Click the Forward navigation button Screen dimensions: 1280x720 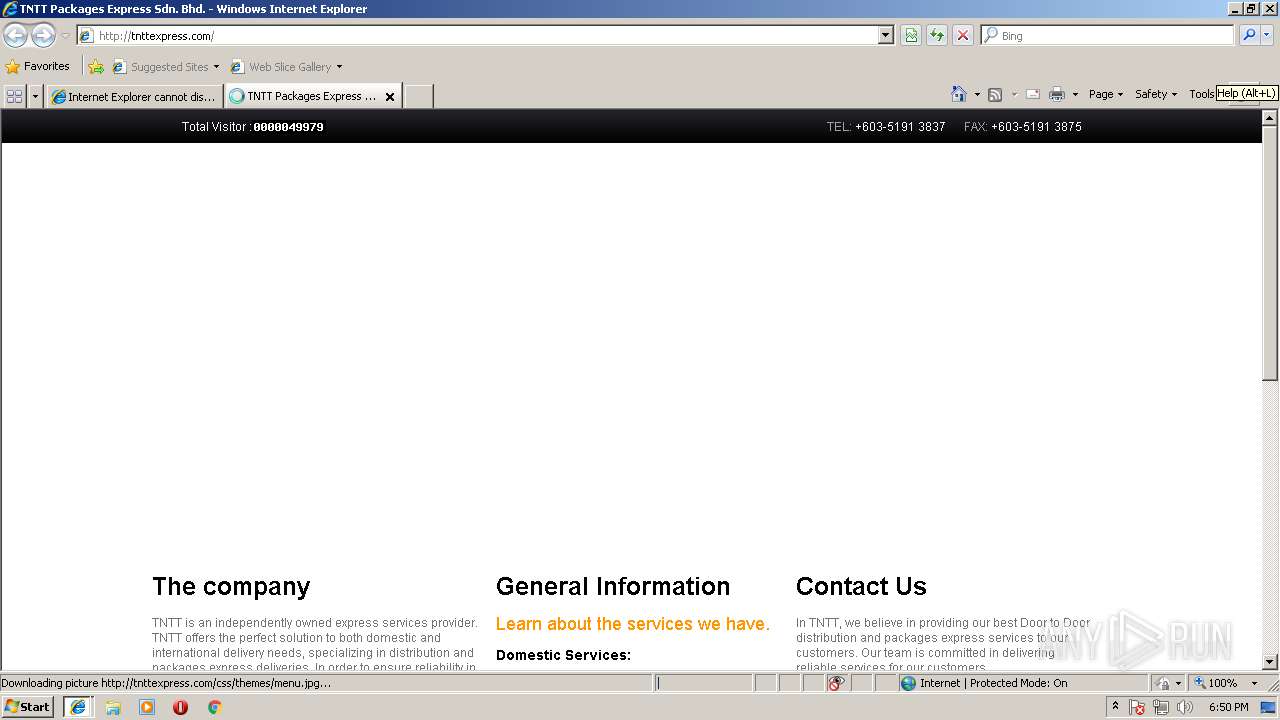(x=43, y=36)
